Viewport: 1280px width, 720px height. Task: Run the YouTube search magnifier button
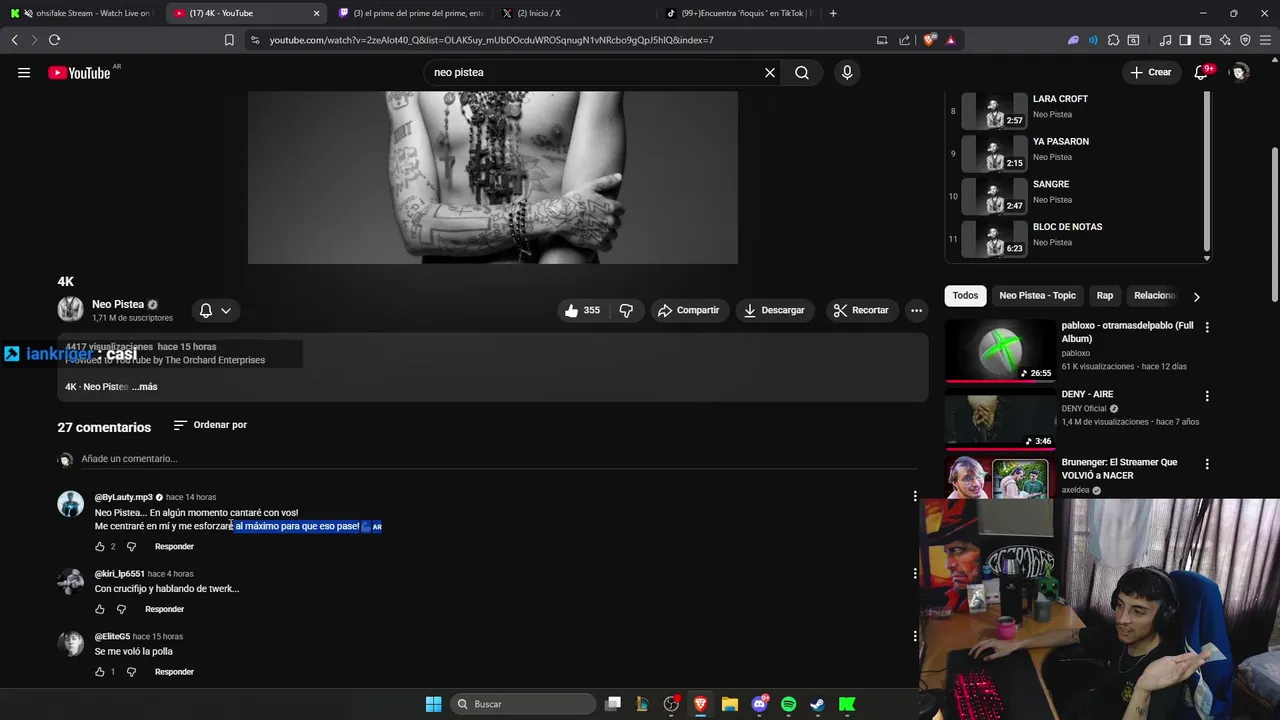point(802,72)
